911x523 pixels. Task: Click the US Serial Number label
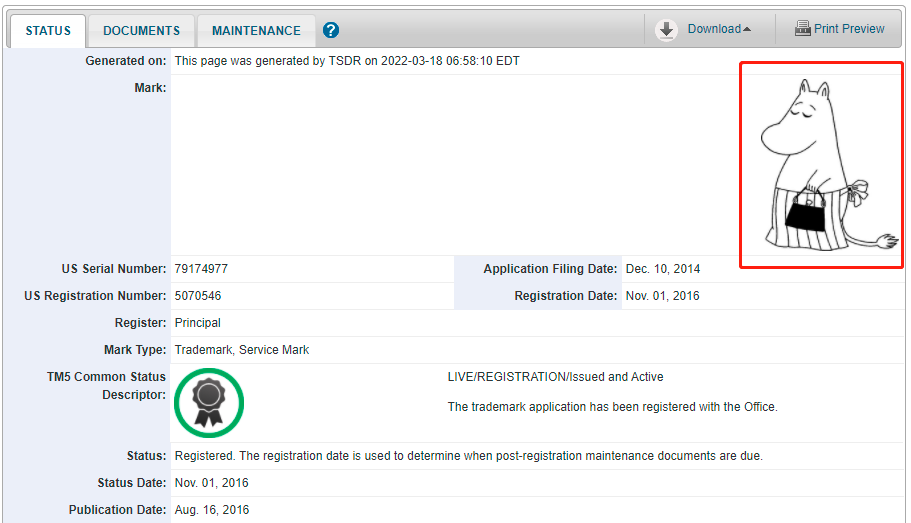point(114,269)
